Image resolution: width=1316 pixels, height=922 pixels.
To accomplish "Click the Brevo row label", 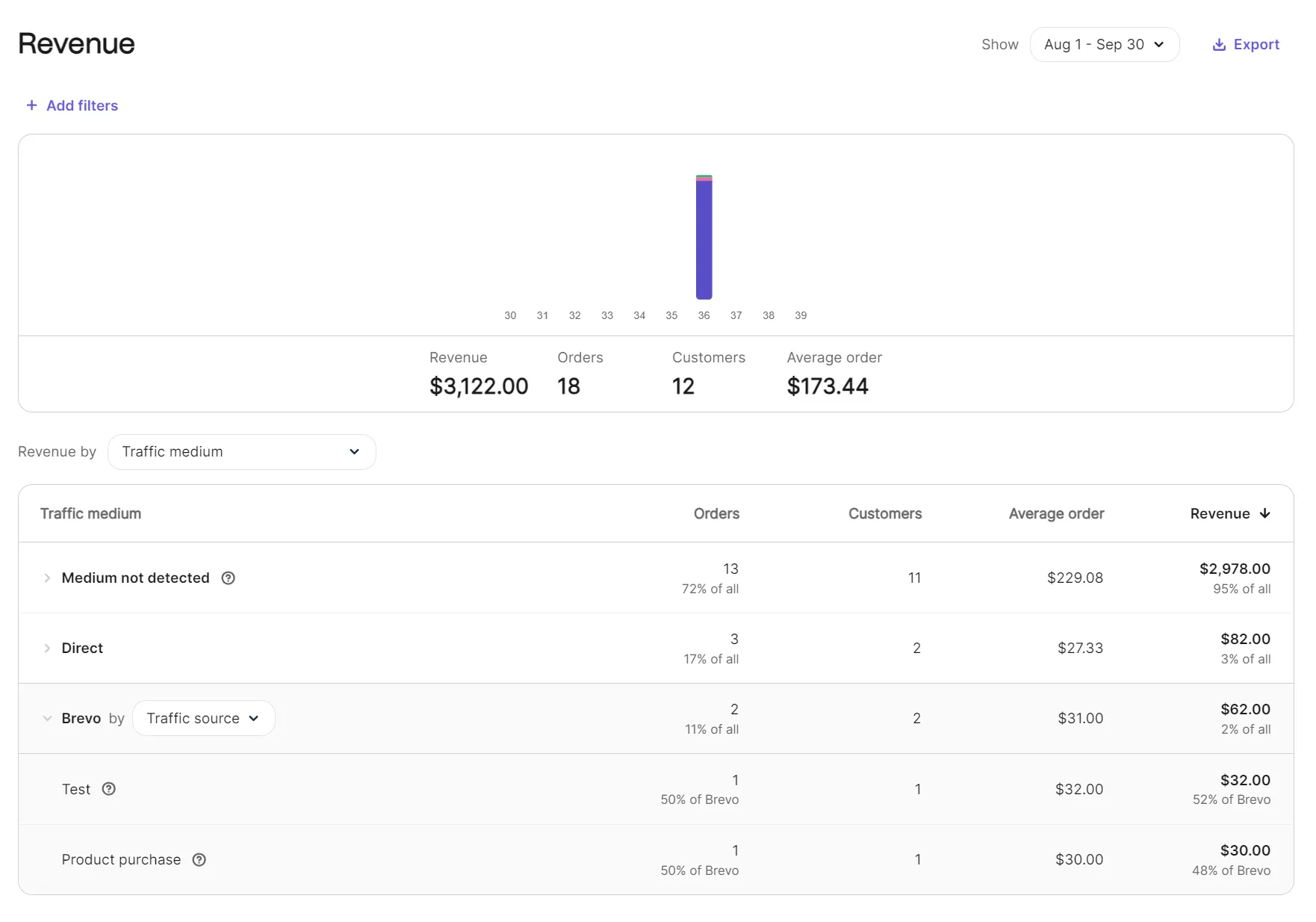I will pyautogui.click(x=81, y=718).
